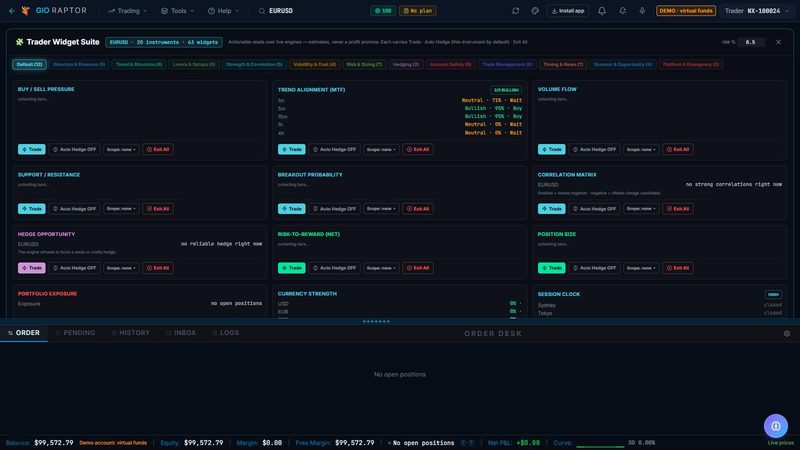Toggle Auto Hedge in Buy / Sell Pressure

click(x=74, y=149)
